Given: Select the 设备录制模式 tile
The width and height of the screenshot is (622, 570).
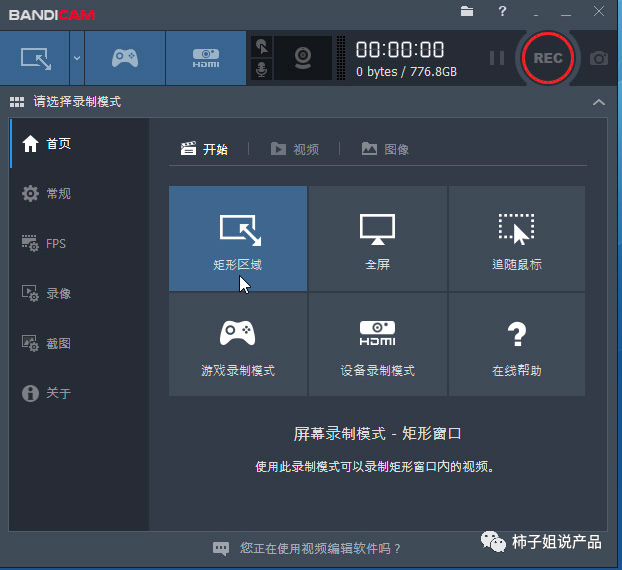Looking at the screenshot, I should point(378,344).
